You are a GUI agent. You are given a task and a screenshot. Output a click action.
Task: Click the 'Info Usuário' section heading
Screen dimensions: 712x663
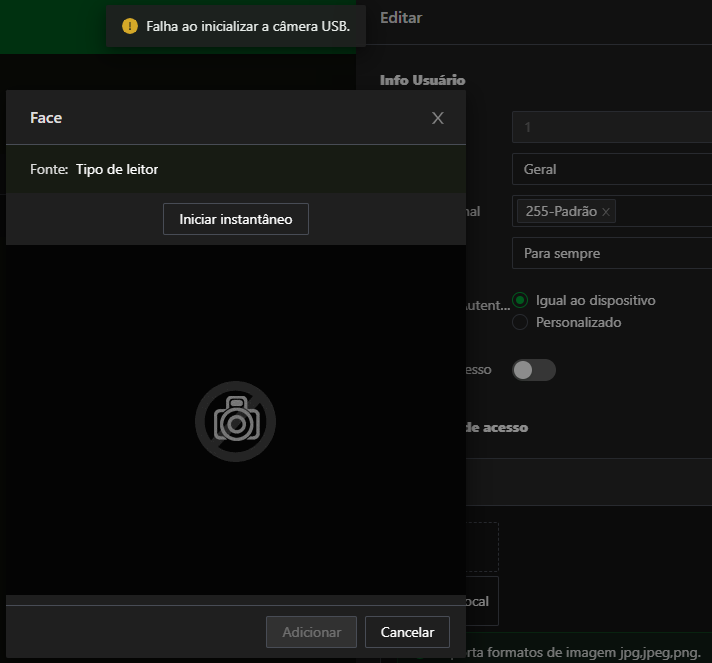[422, 80]
